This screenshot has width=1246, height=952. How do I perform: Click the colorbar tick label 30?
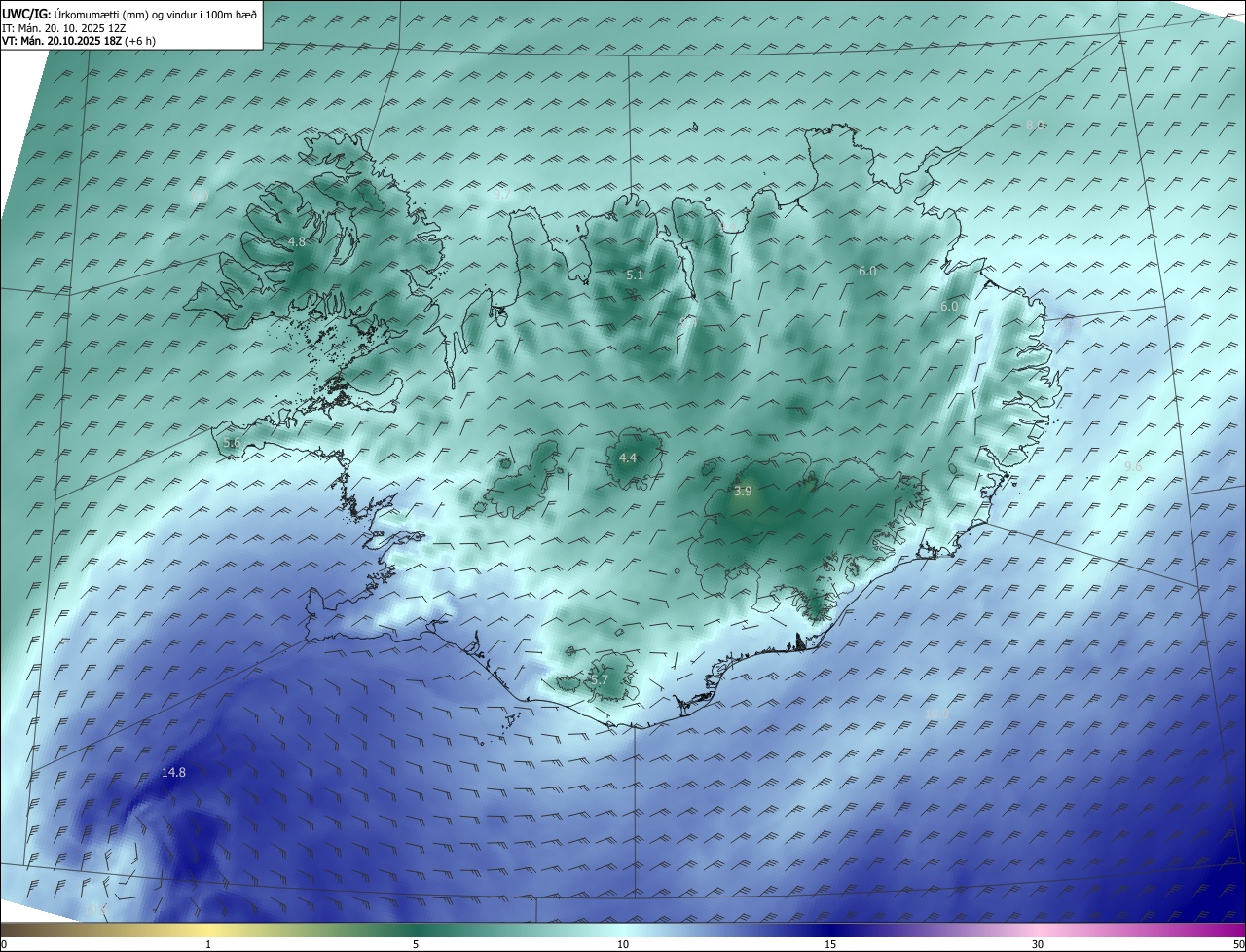[x=1038, y=944]
